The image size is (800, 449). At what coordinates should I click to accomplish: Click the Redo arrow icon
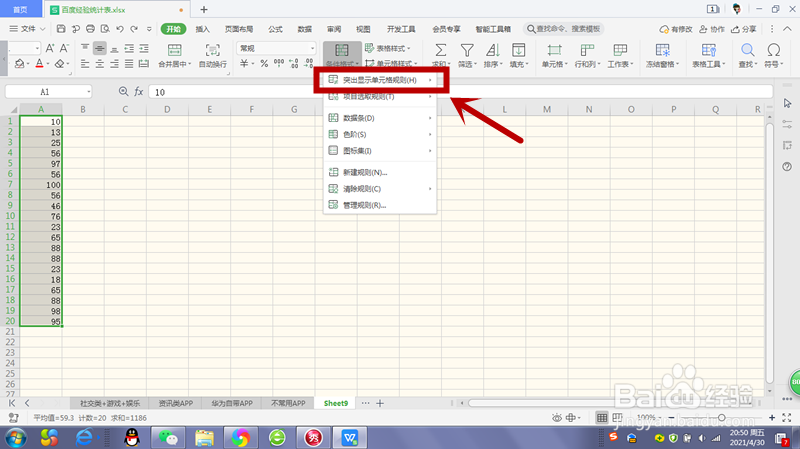click(134, 29)
